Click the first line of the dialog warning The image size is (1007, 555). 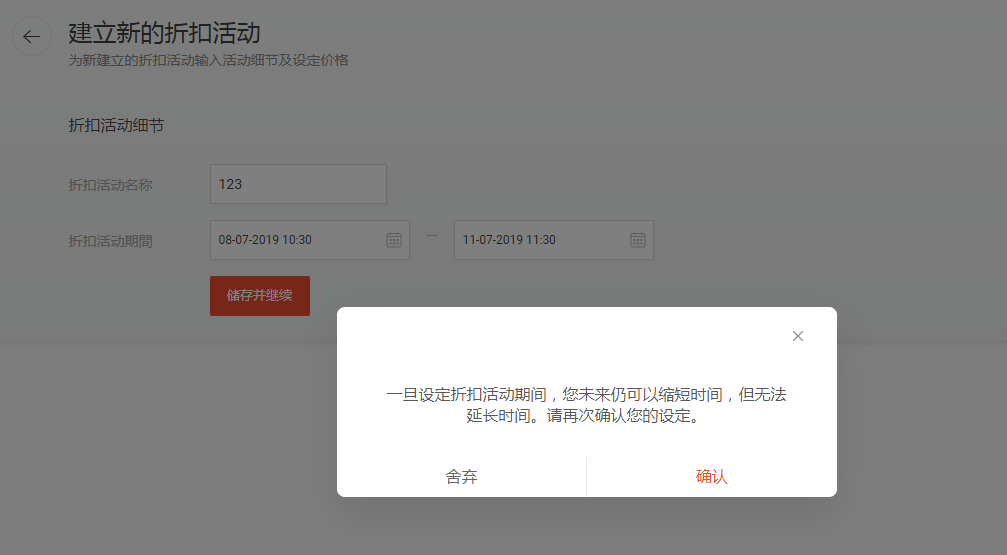tap(586, 395)
